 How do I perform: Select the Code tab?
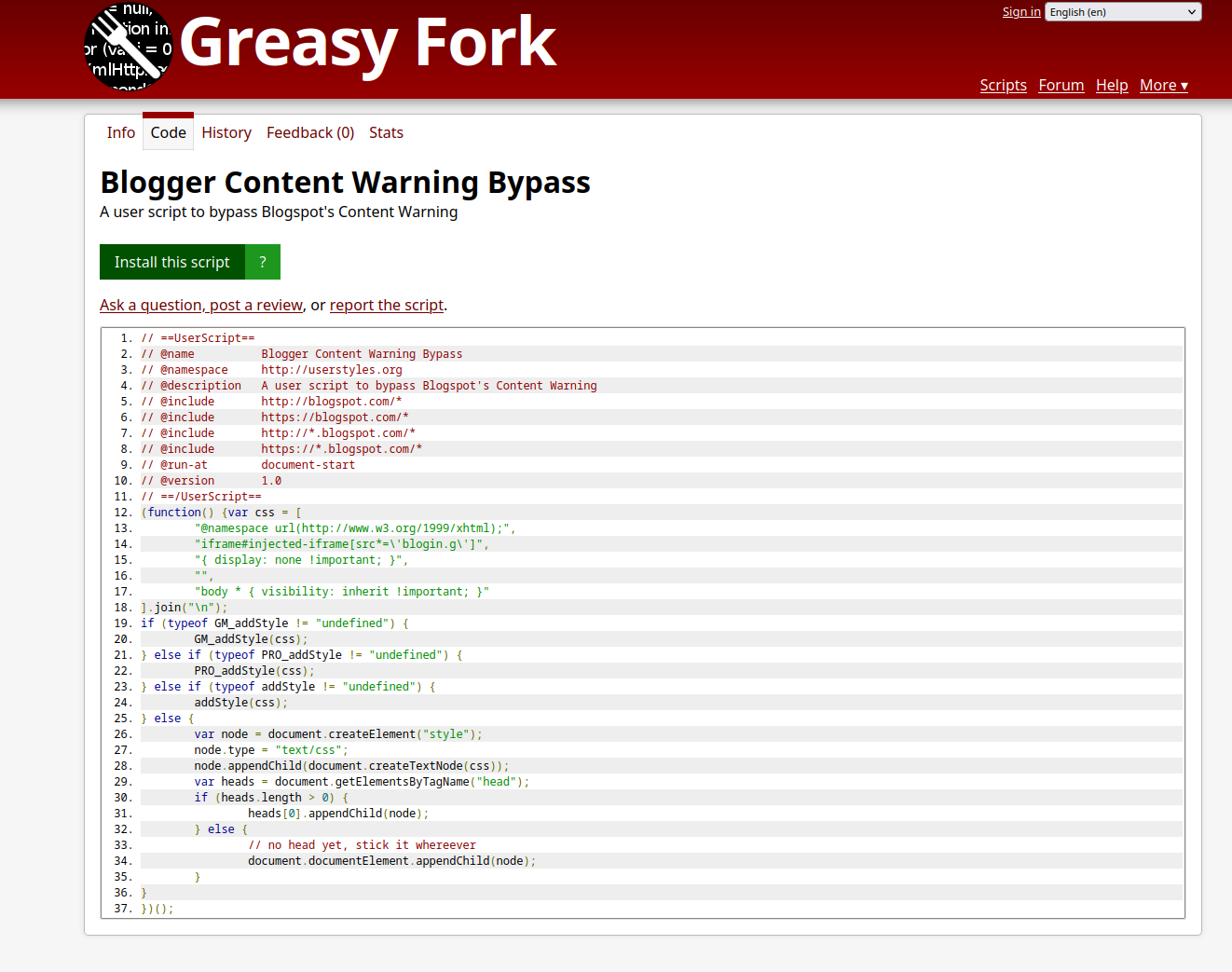[169, 132]
